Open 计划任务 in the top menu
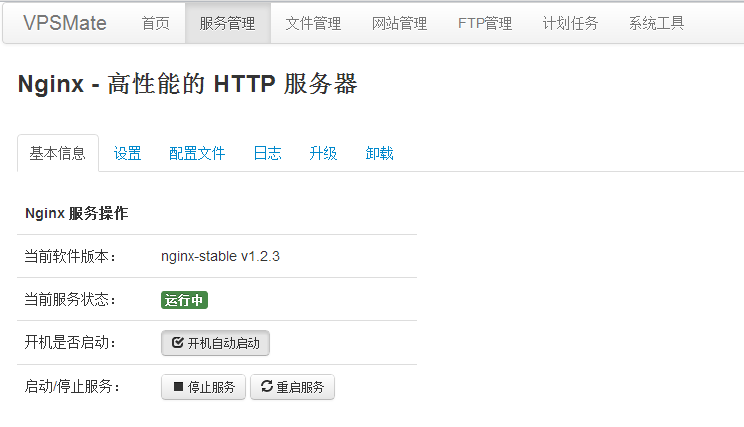The width and height of the screenshot is (744, 427). 570,23
